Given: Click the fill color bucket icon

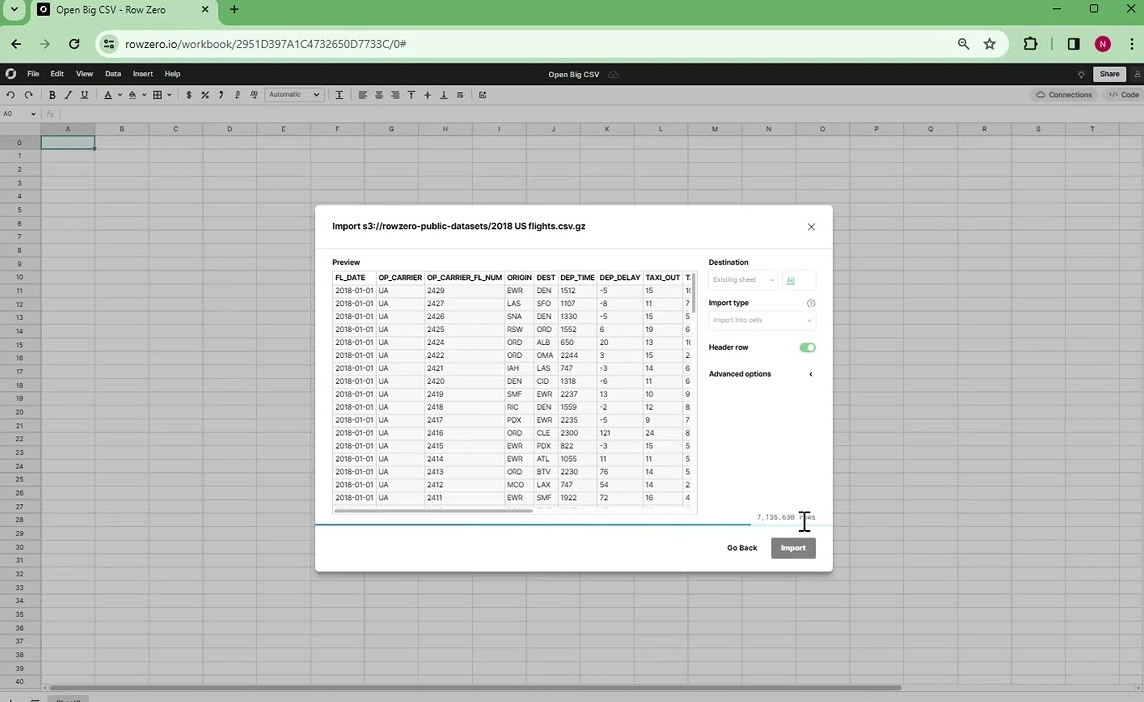Looking at the screenshot, I should tap(132, 95).
